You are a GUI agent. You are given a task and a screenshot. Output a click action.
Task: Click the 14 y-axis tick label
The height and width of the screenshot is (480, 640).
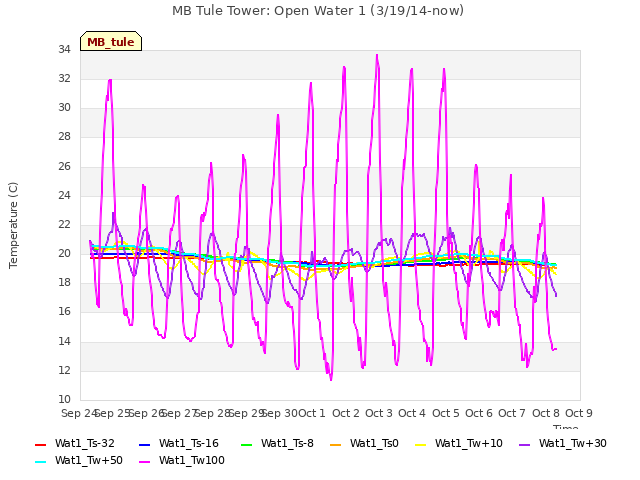coord(64,341)
